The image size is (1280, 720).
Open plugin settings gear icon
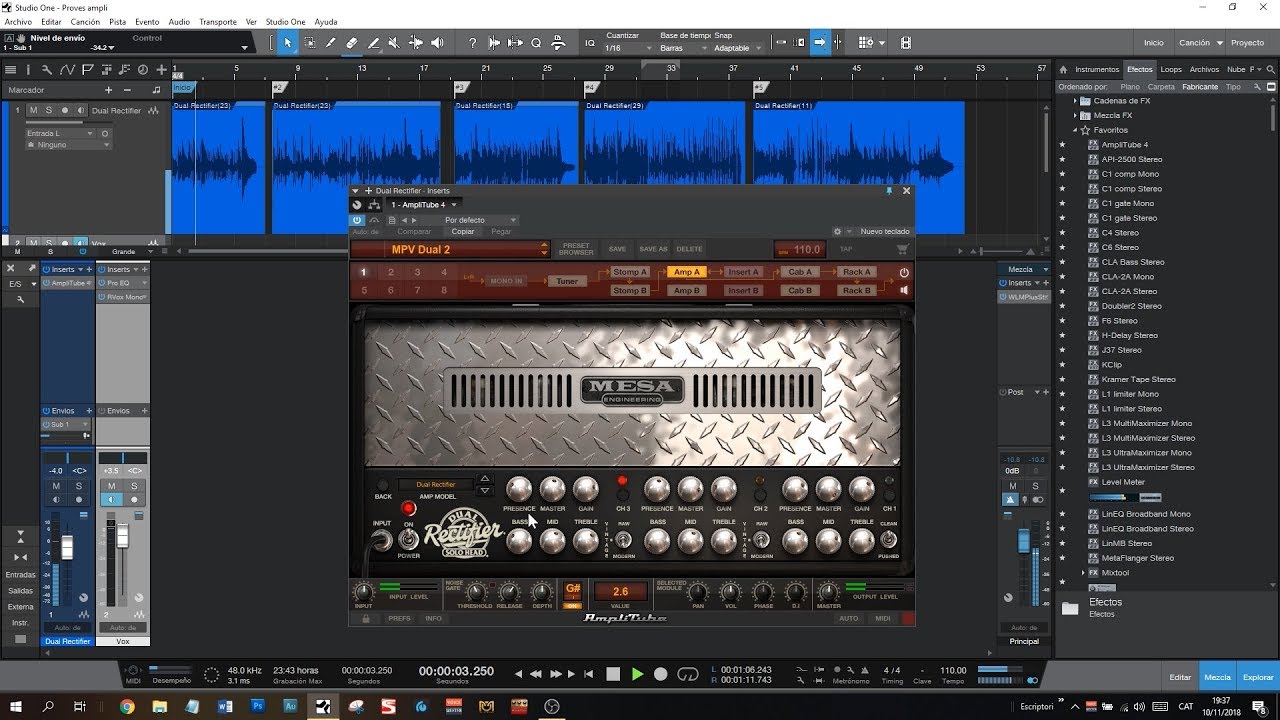[x=837, y=231]
